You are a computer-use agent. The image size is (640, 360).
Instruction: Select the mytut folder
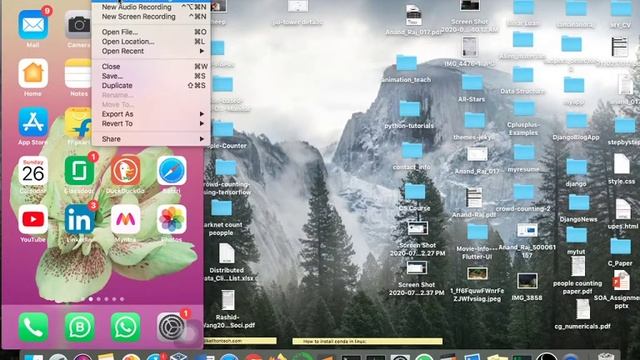[576, 235]
